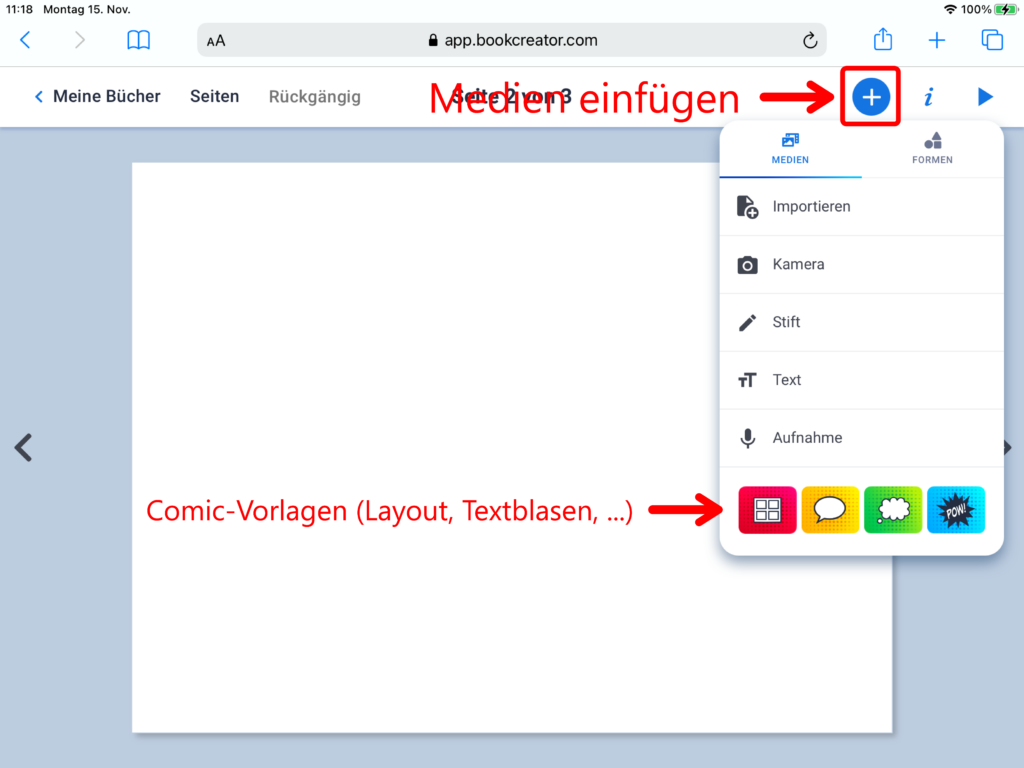Add a green thought bubble
This screenshot has height=768, width=1024.
893,510
